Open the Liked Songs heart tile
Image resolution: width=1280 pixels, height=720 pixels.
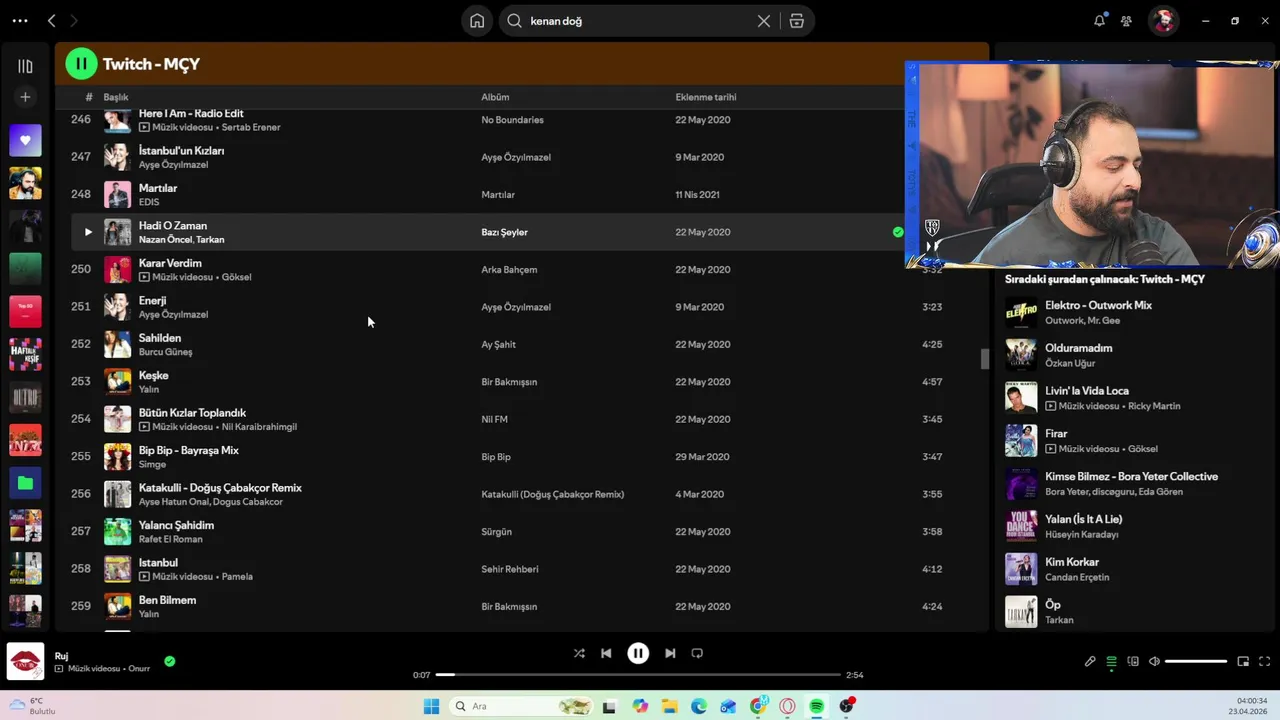point(25,140)
